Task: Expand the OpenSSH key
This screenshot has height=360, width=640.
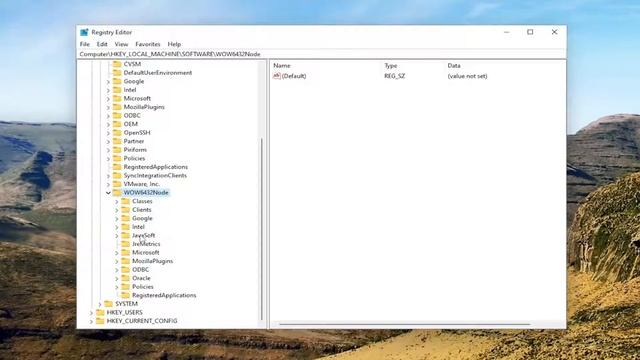Action: [108, 133]
